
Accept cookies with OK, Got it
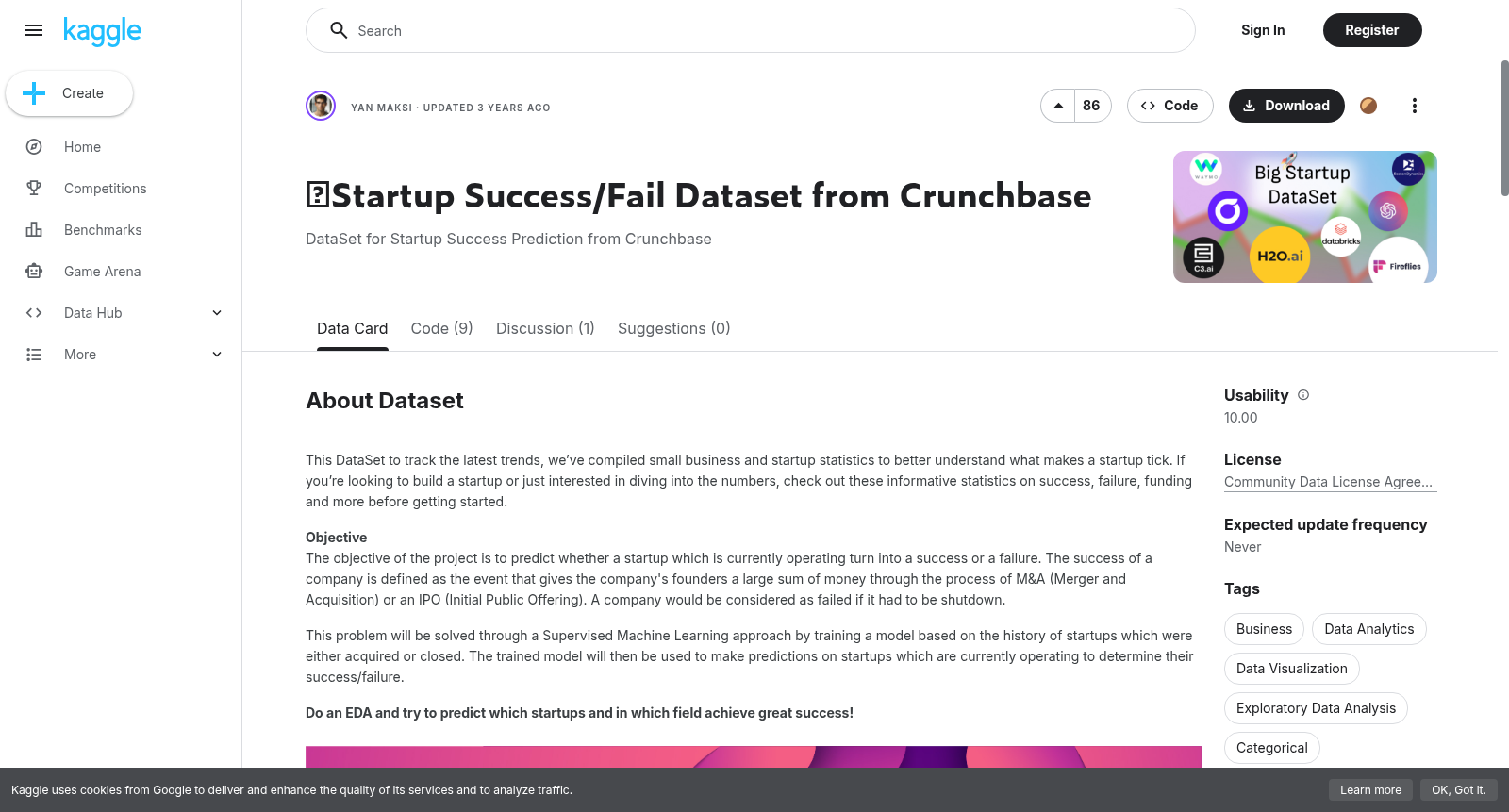1458,790
